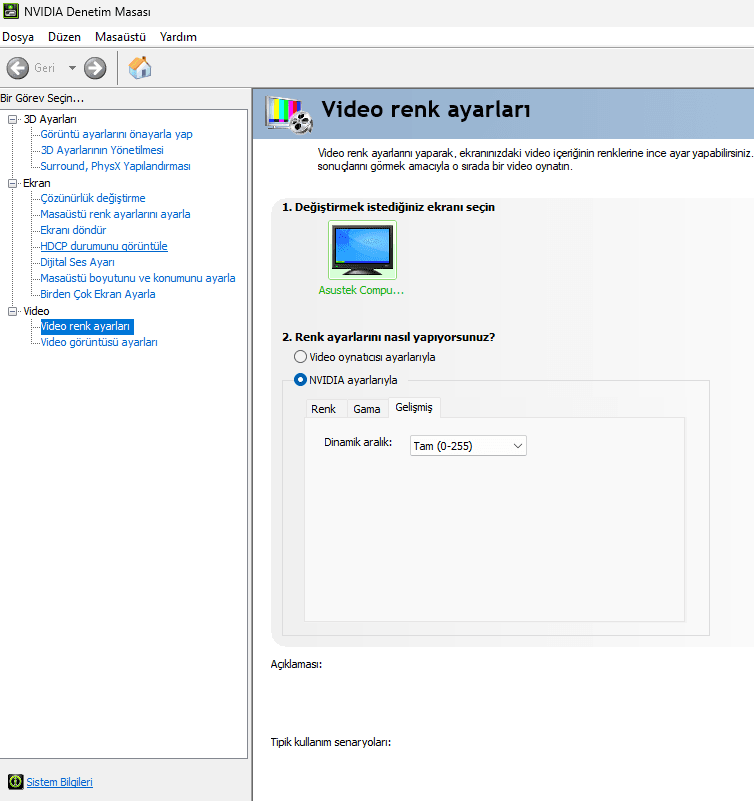Click the forward arrow icon
This screenshot has height=801, width=754.
click(95, 68)
